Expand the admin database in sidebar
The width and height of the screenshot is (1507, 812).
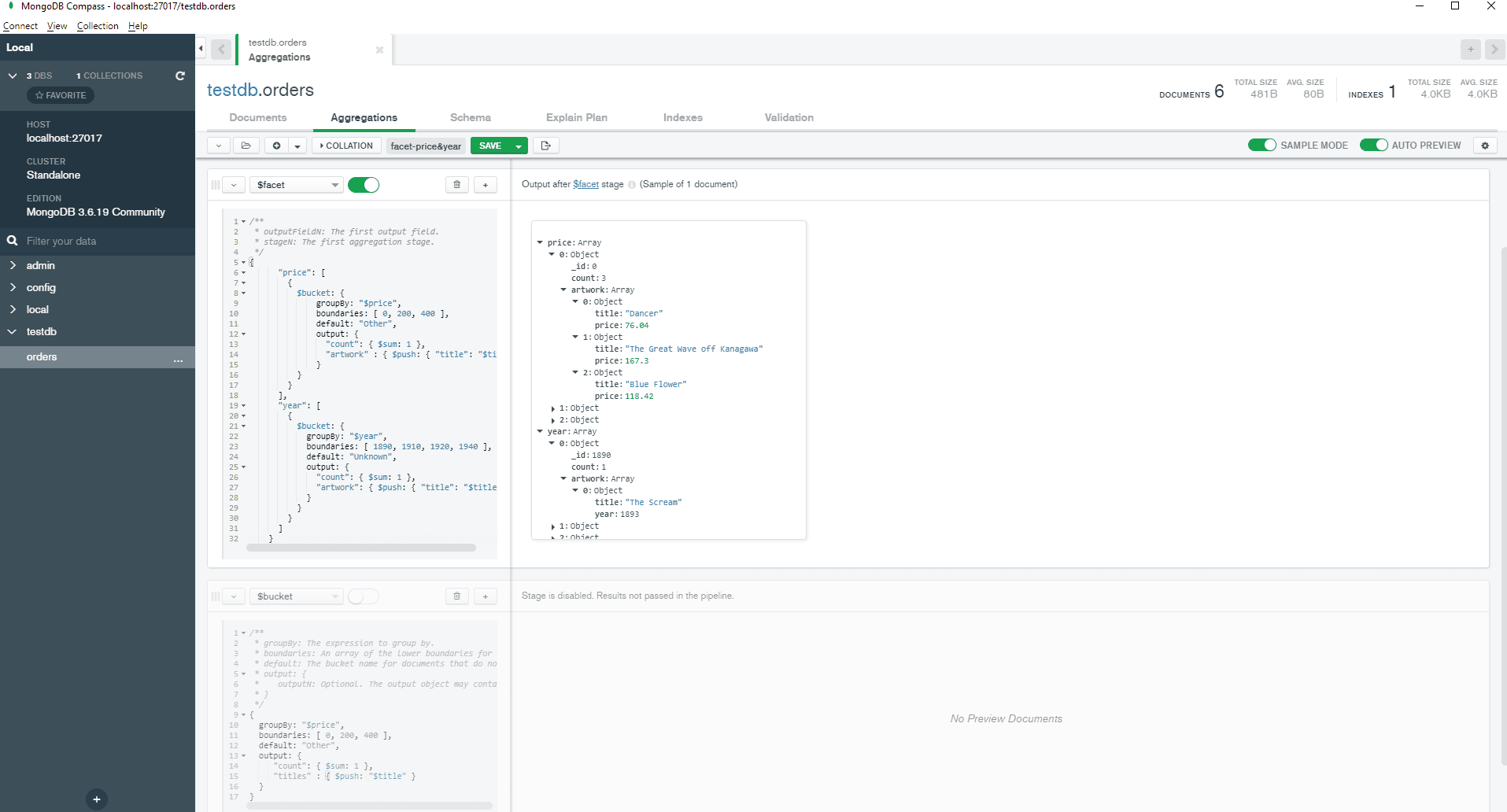point(13,266)
